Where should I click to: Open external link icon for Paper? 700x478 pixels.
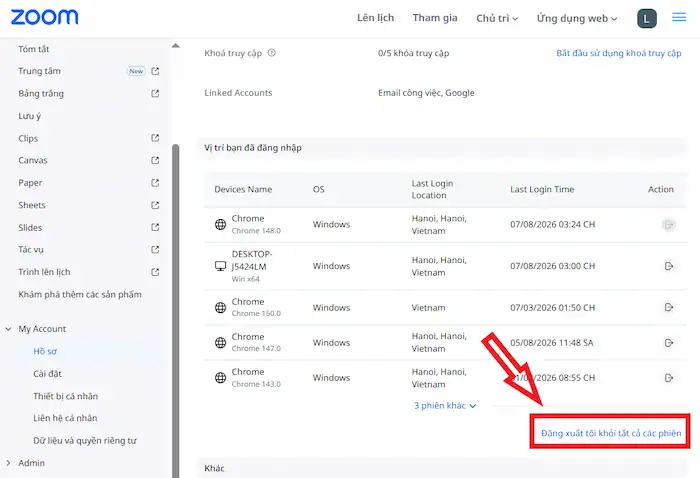click(155, 183)
